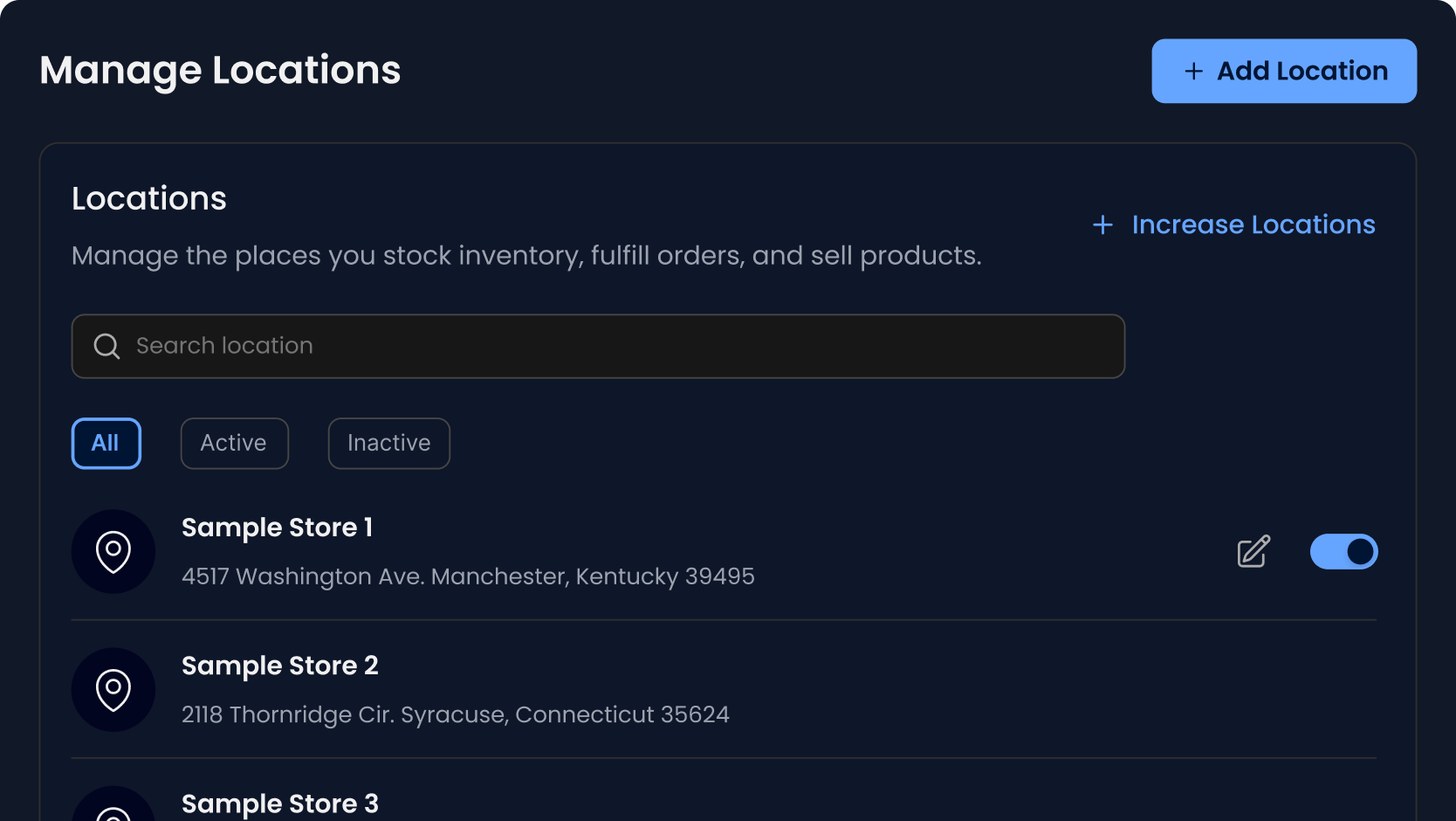Screen dimensions: 1456x821
Task: Click the plus icon beside Increase Locations
Action: pyautogui.click(x=1102, y=225)
